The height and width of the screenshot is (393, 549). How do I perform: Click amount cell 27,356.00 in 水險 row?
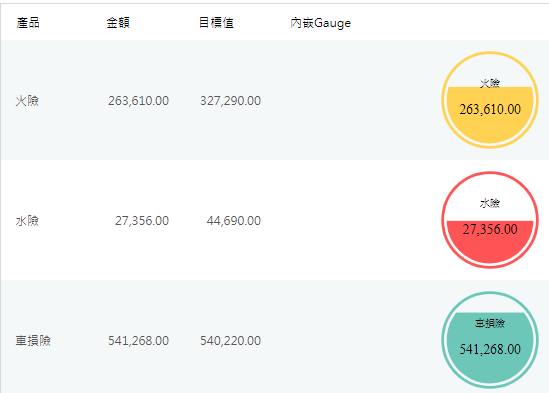point(142,221)
